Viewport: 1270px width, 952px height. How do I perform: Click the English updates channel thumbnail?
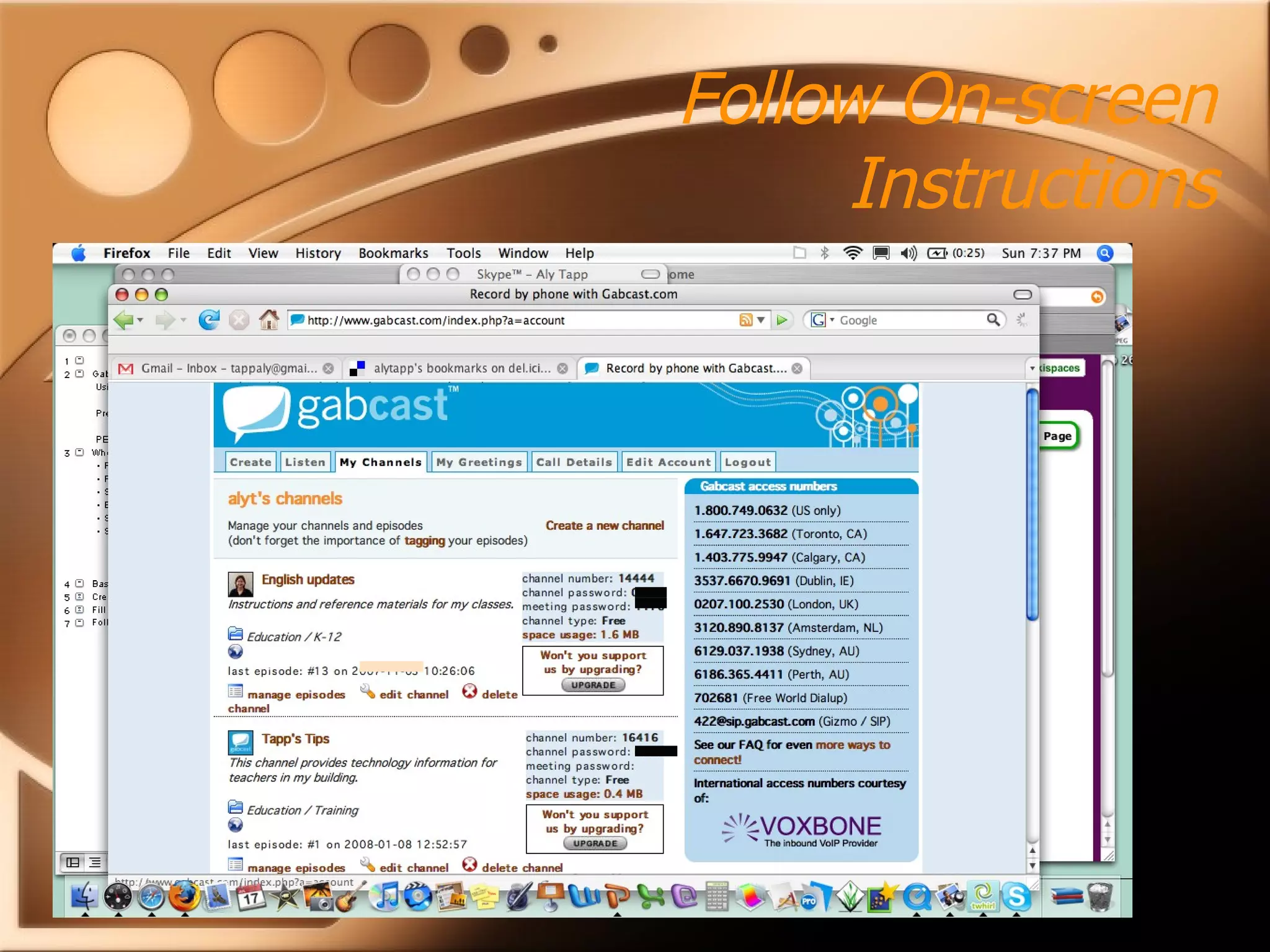pos(240,584)
